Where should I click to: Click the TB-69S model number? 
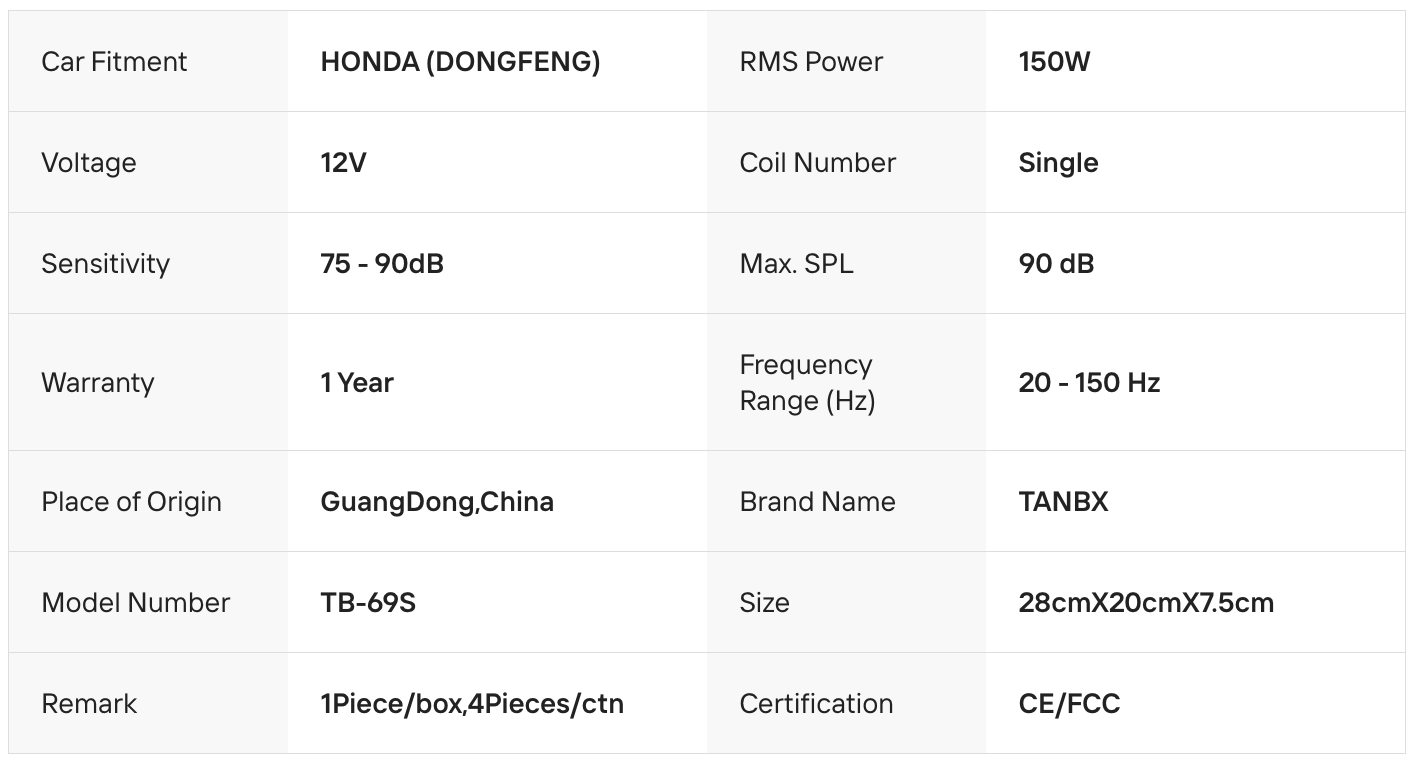click(x=368, y=603)
